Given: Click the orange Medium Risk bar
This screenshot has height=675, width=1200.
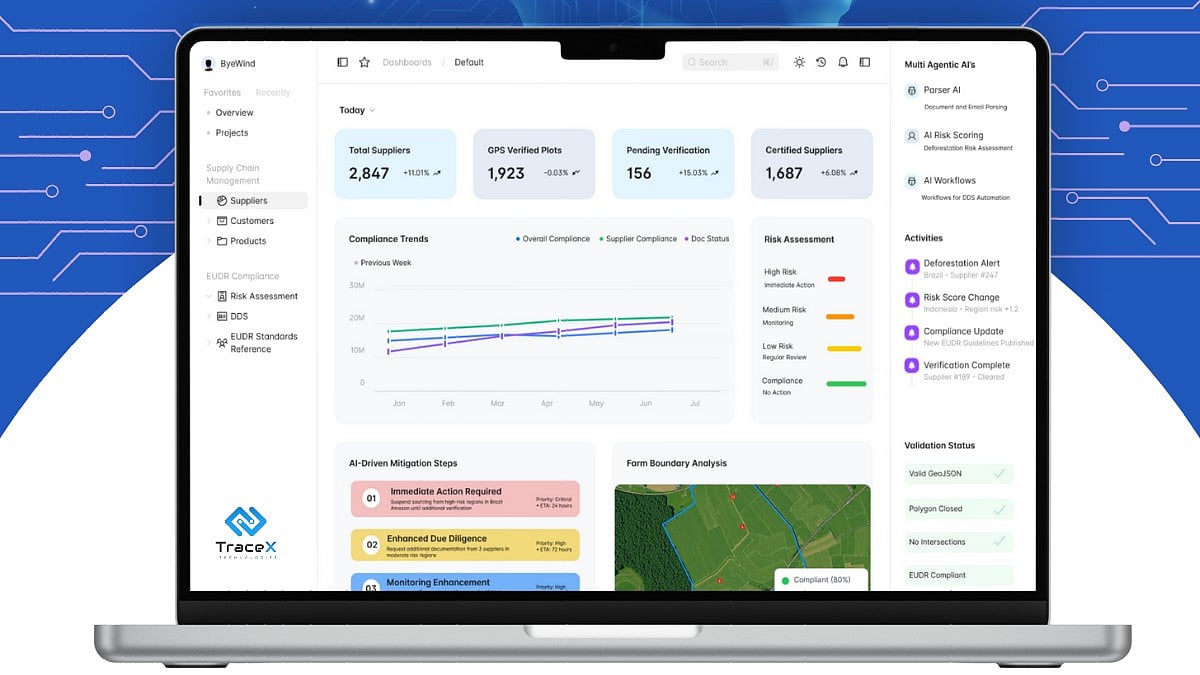Looking at the screenshot, I should click(840, 317).
